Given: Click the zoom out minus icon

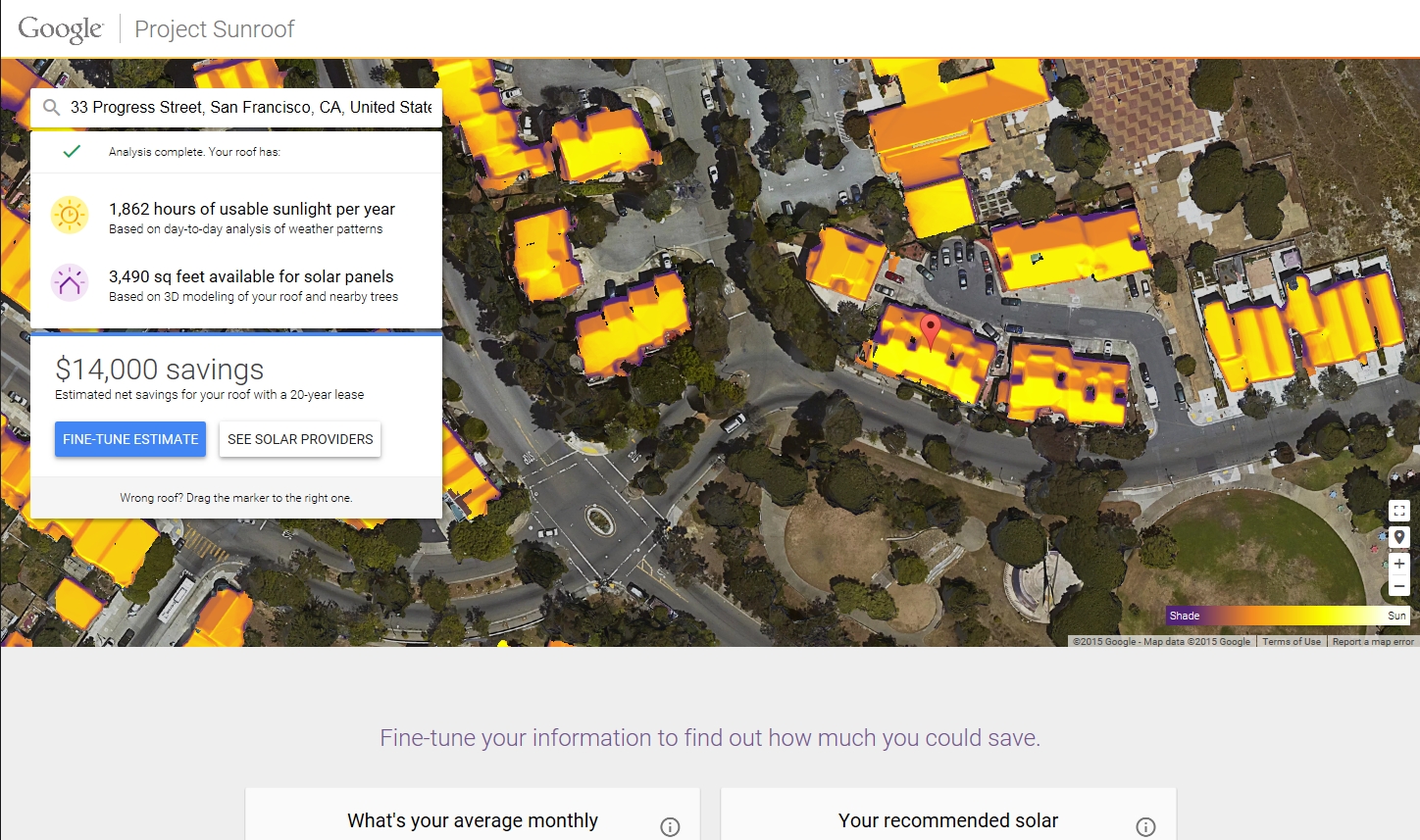Looking at the screenshot, I should [1399, 585].
